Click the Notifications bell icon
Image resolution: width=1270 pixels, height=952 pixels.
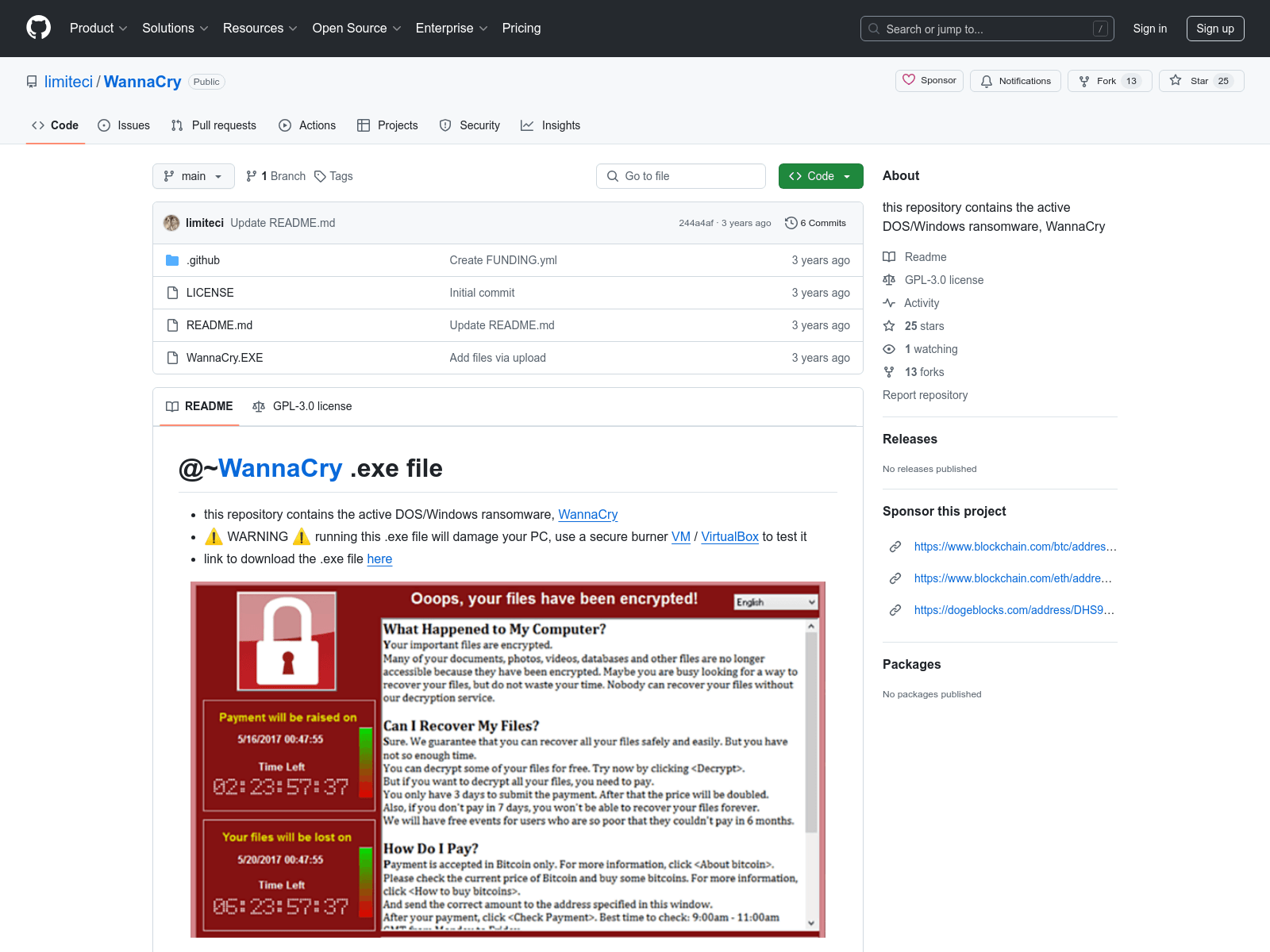point(987,81)
